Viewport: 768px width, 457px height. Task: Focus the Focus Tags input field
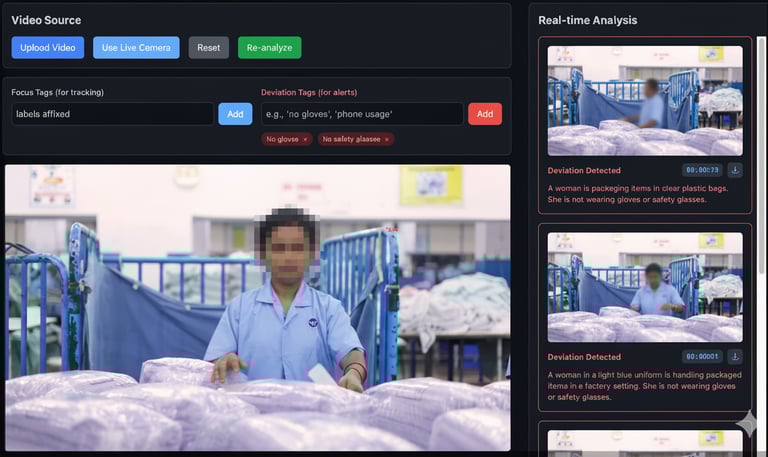[x=112, y=114]
